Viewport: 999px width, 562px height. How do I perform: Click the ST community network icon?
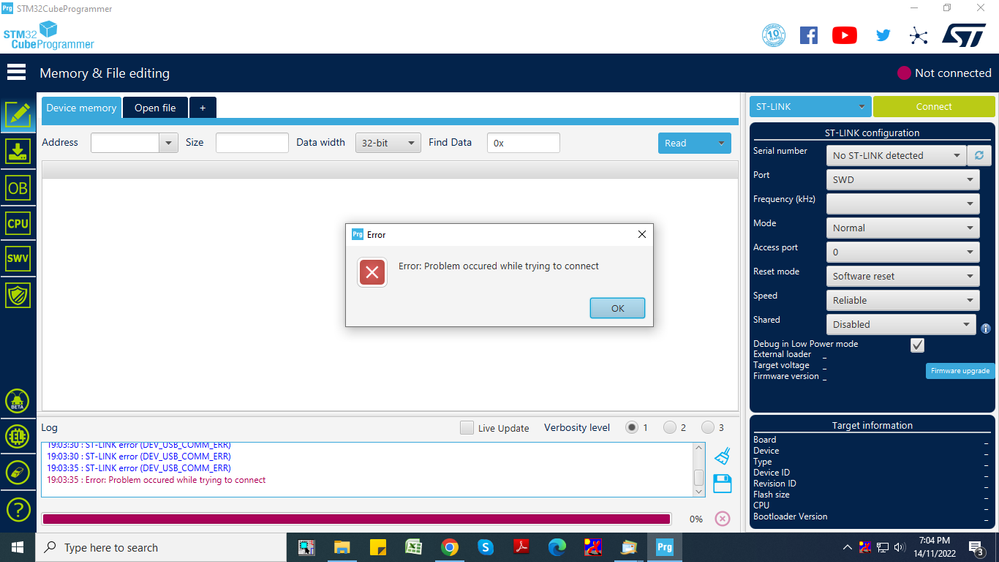click(918, 36)
